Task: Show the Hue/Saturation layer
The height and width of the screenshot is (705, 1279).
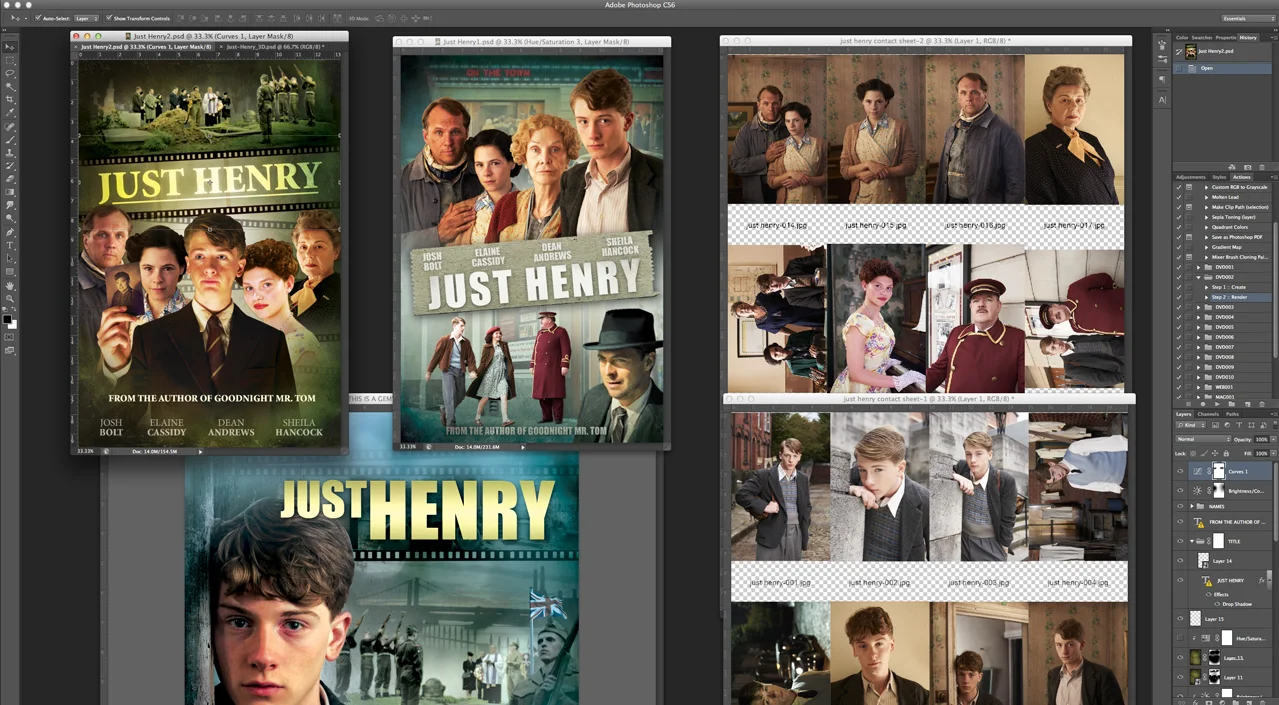Action: (x=1181, y=638)
